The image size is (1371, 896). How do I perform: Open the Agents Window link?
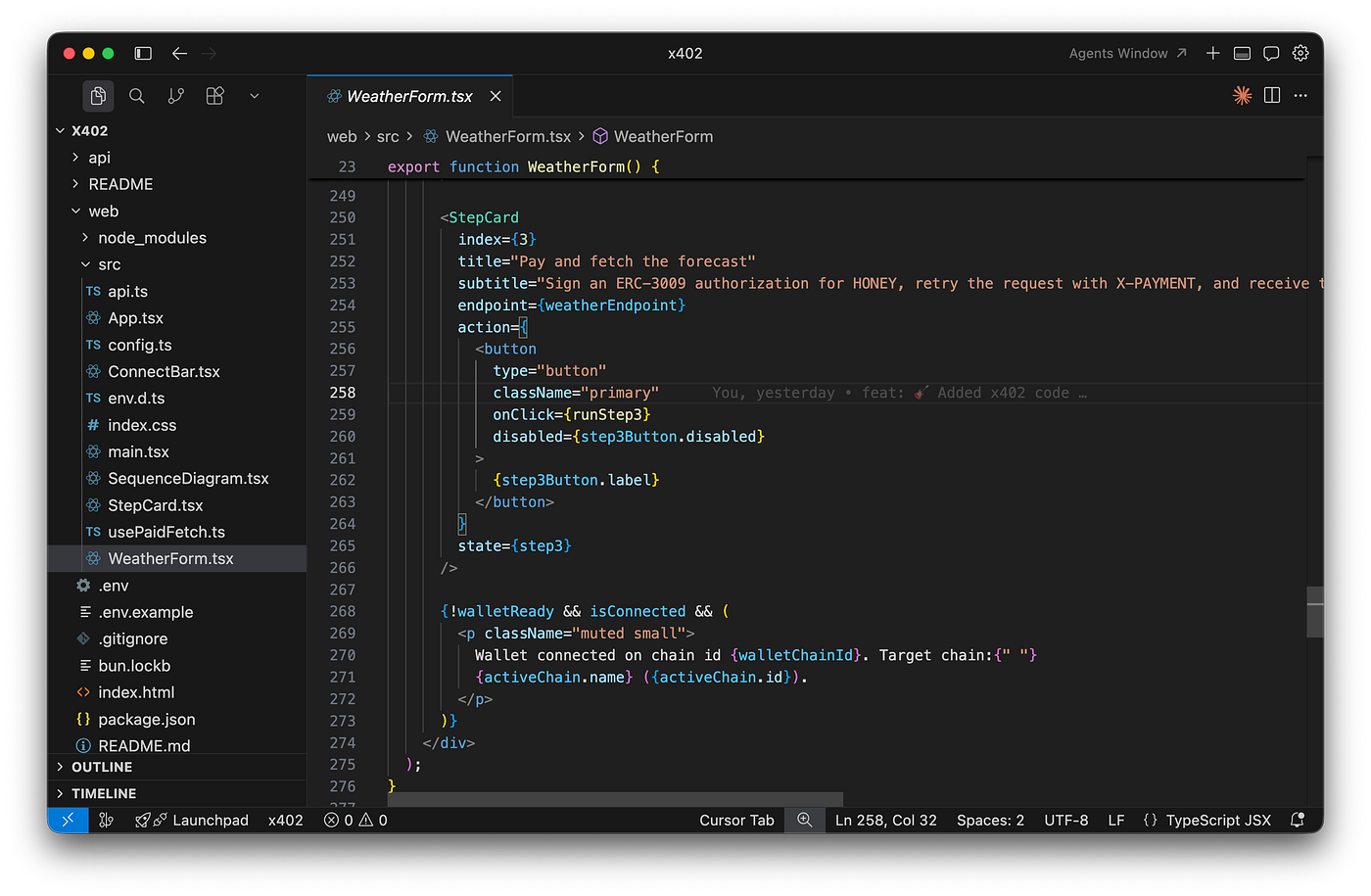(1127, 53)
